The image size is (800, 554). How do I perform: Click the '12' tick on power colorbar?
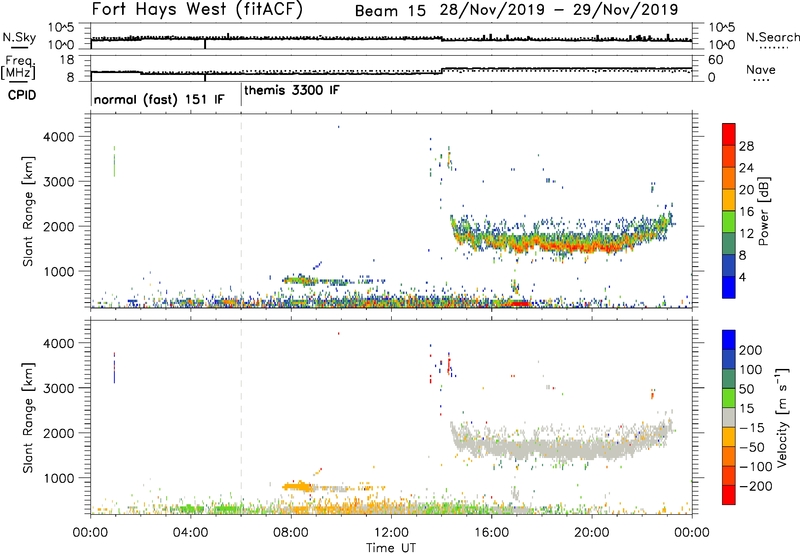[x=746, y=233]
